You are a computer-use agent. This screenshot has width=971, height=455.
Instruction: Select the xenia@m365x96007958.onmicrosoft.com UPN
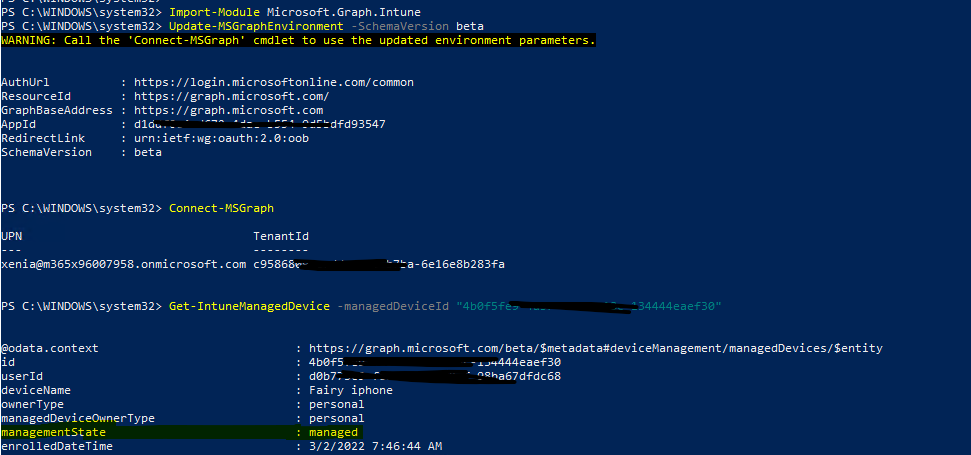click(124, 264)
